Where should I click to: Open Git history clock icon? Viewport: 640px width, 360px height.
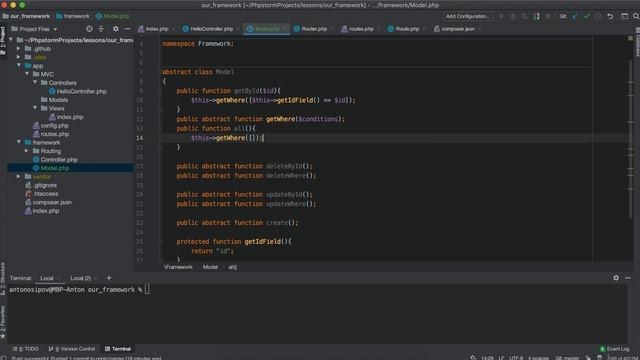[598, 16]
